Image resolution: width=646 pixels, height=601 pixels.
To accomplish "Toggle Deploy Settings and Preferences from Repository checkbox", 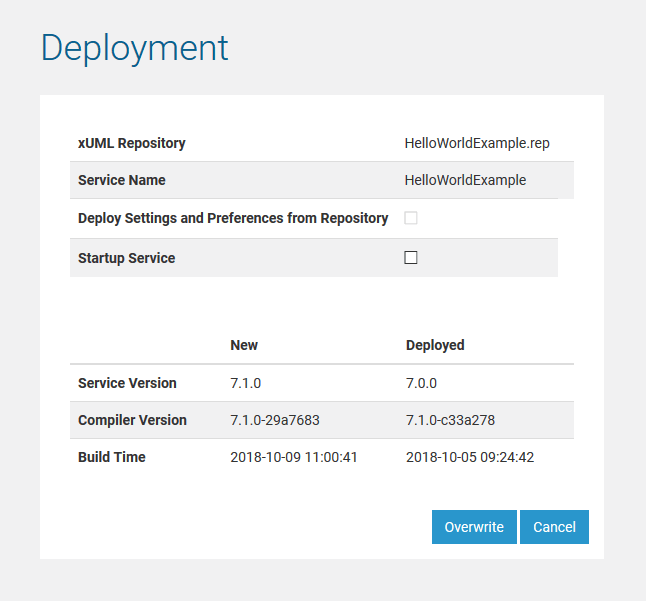I will (x=411, y=218).
